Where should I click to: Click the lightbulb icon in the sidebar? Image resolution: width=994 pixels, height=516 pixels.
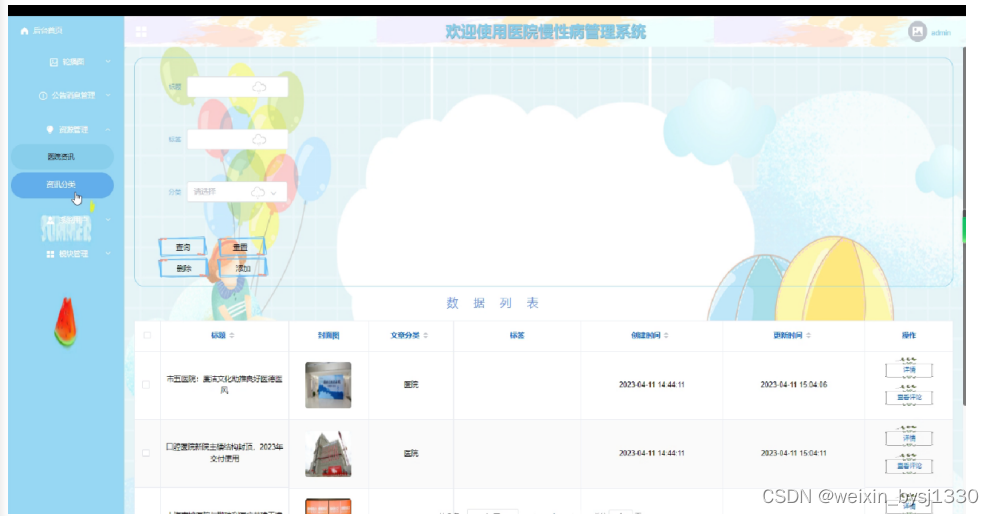click(50, 129)
